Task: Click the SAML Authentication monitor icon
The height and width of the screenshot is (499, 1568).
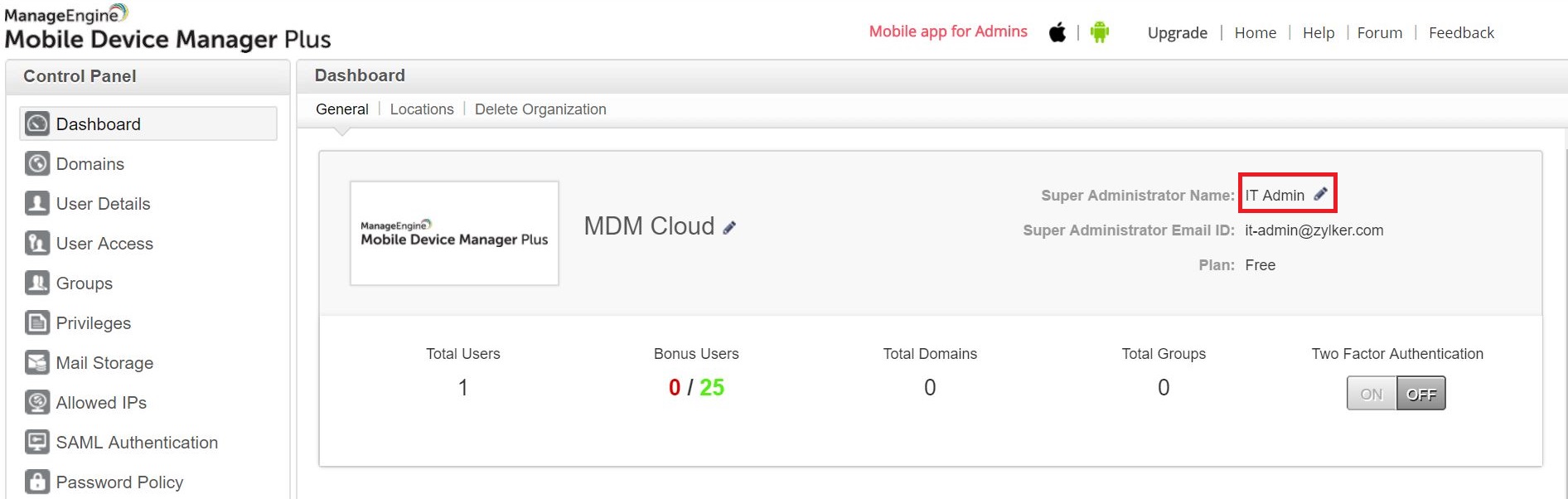Action: 37,442
